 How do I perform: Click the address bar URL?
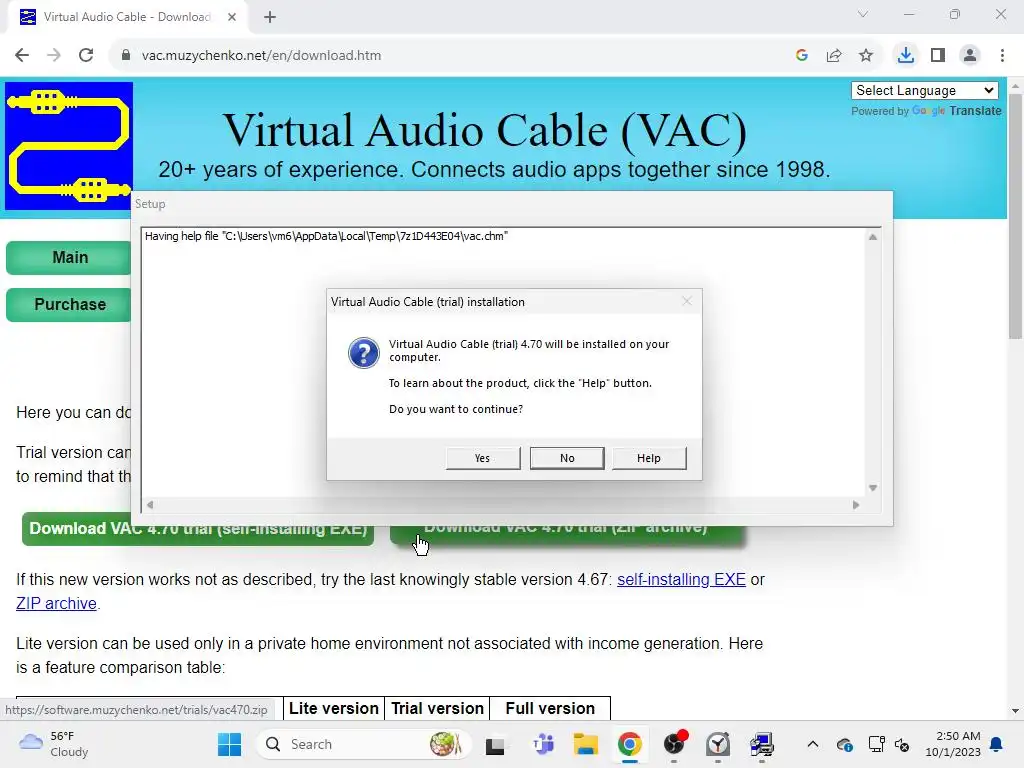click(x=261, y=56)
